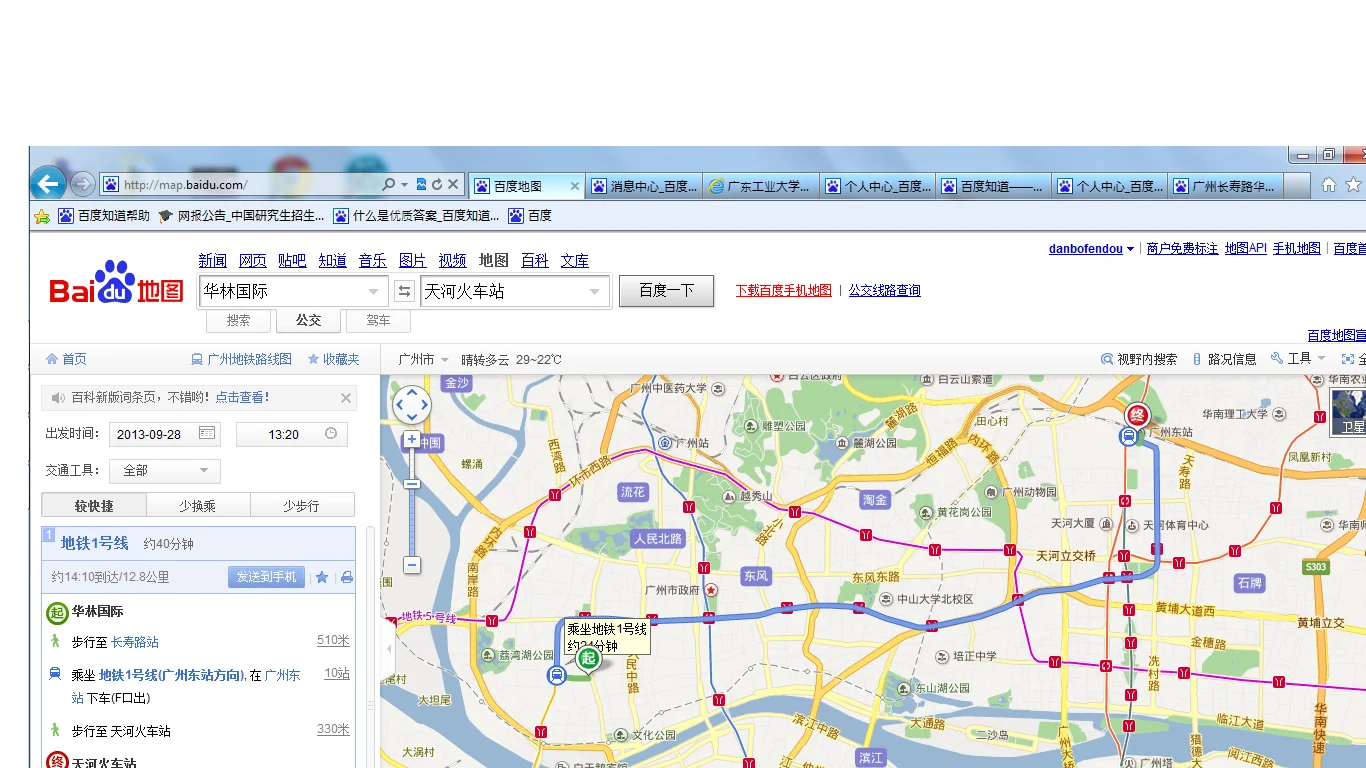Click the map zoom in plus button

pos(411,440)
